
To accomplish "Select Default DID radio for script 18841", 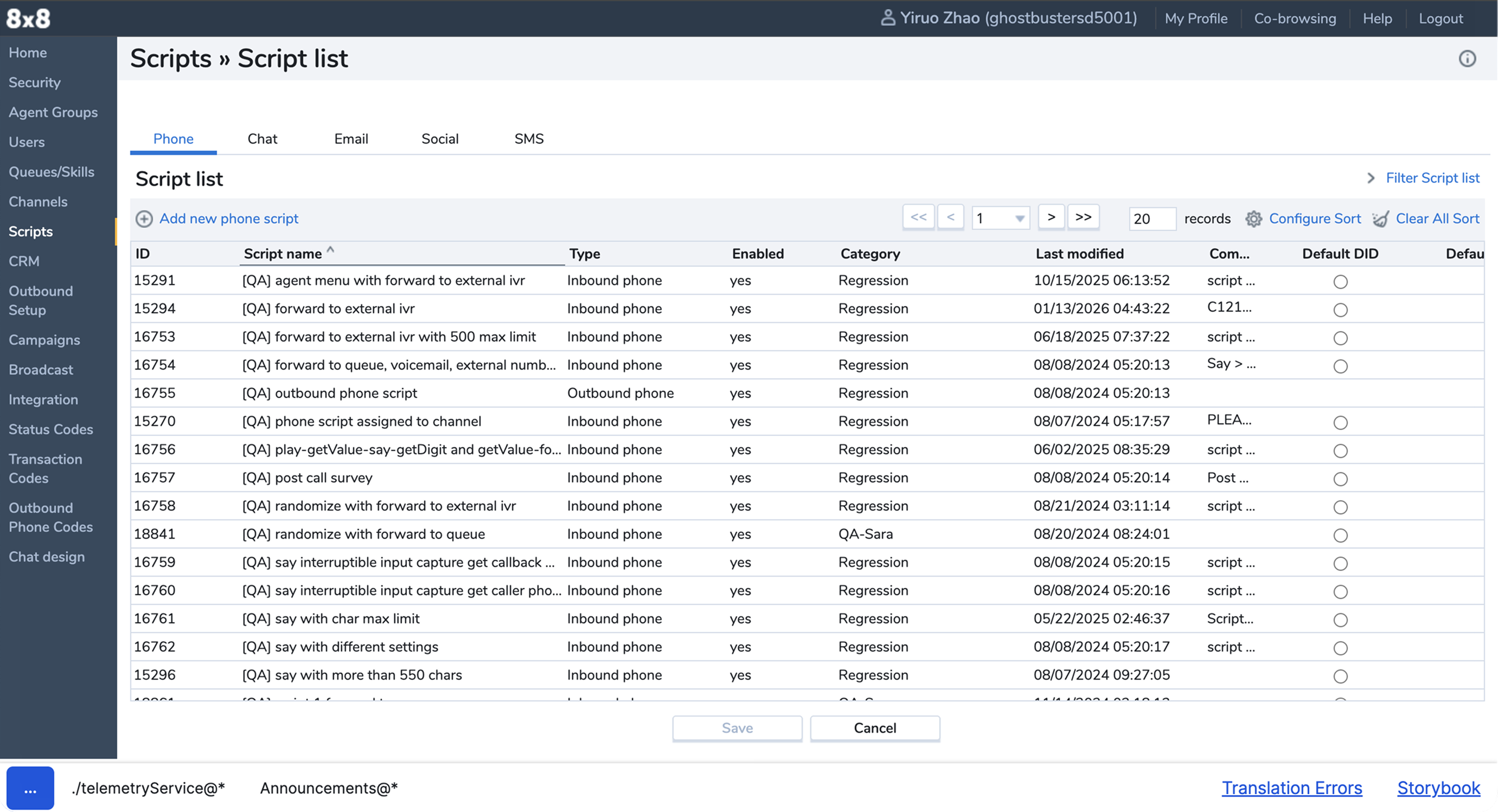I will pyautogui.click(x=1340, y=536).
